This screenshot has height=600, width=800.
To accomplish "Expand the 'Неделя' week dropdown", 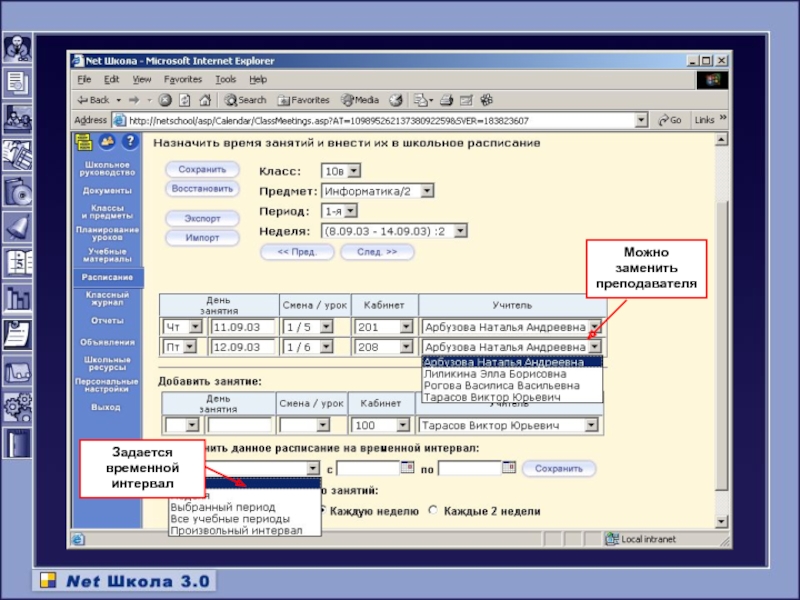I will point(394,230).
